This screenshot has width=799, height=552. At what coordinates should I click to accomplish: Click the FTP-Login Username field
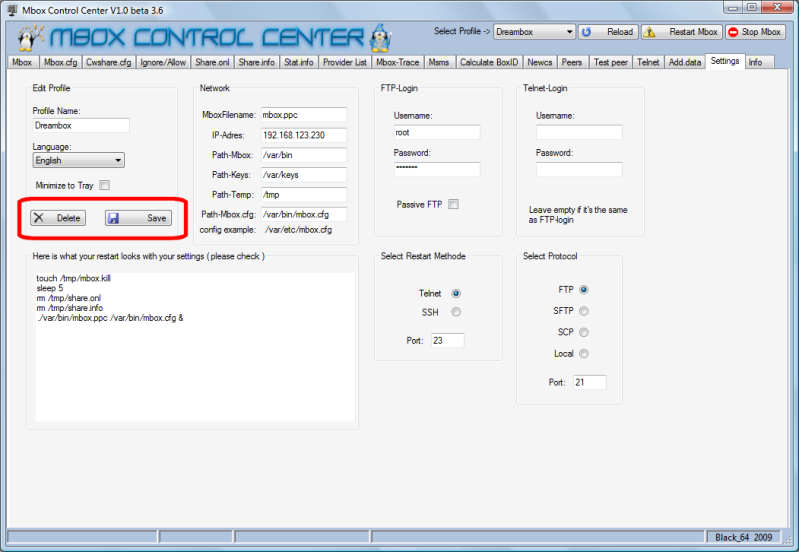coord(437,133)
